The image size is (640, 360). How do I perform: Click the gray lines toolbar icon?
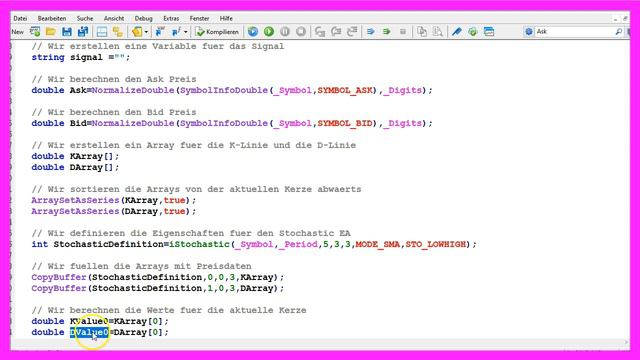click(x=403, y=31)
